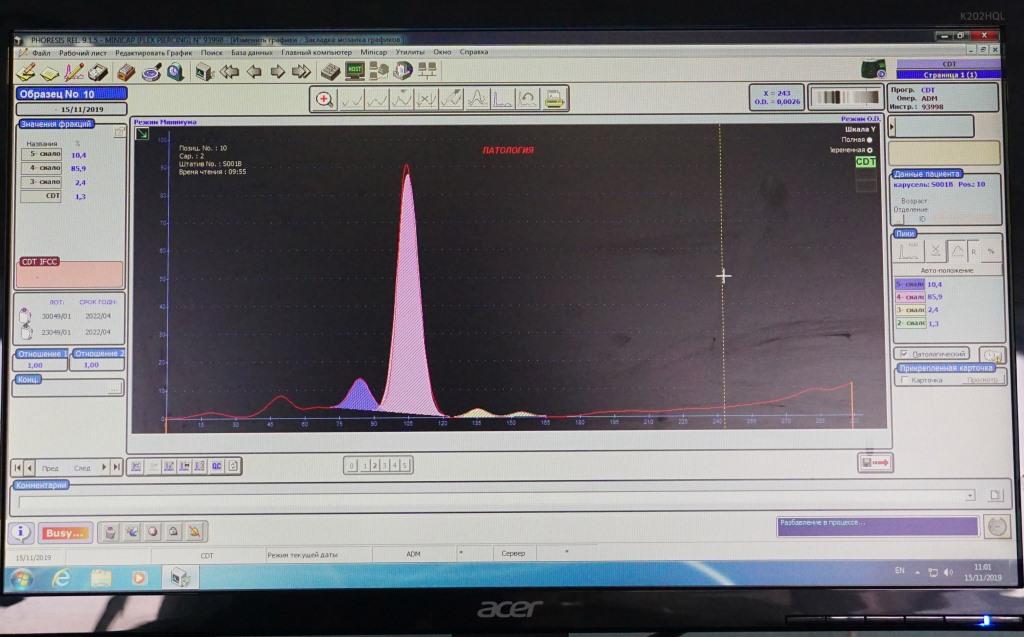The image size is (1024, 637).
Task: Open the Файл menu
Action: 41,52
